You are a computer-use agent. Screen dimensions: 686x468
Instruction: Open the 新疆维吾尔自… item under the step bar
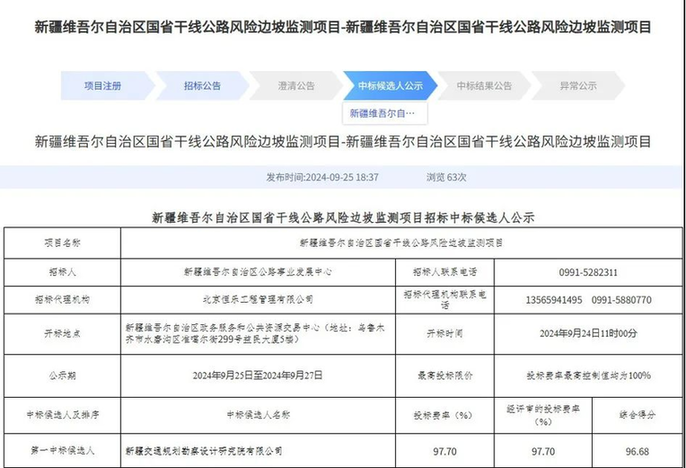coord(389,114)
